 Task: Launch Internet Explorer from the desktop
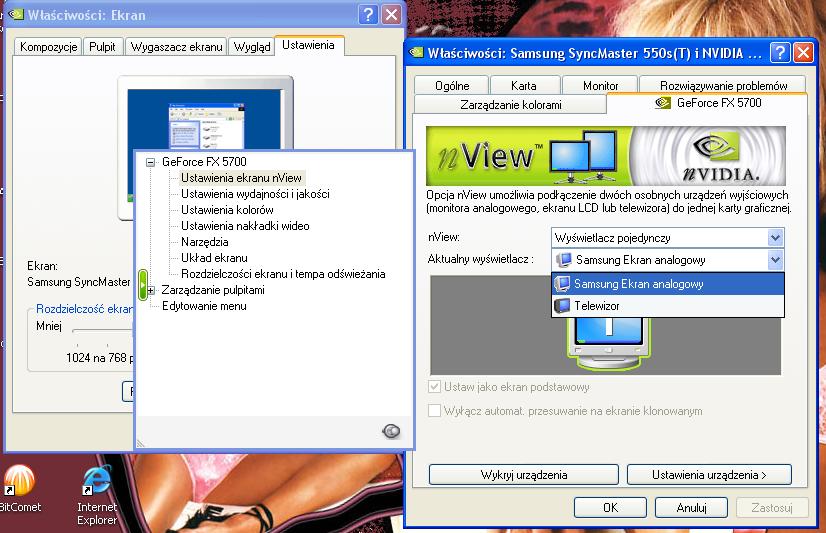click(97, 481)
